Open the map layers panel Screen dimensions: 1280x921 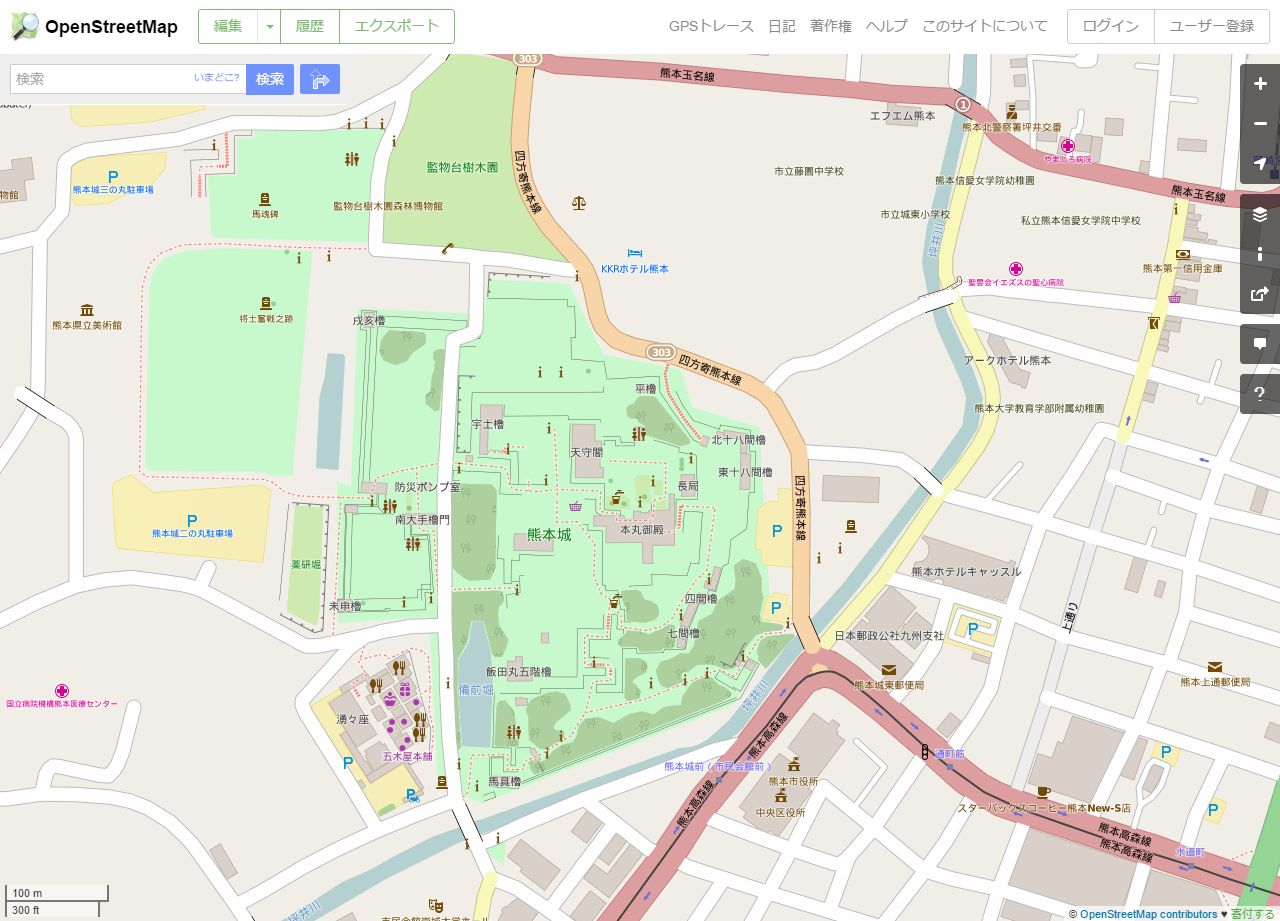pyautogui.click(x=1260, y=214)
